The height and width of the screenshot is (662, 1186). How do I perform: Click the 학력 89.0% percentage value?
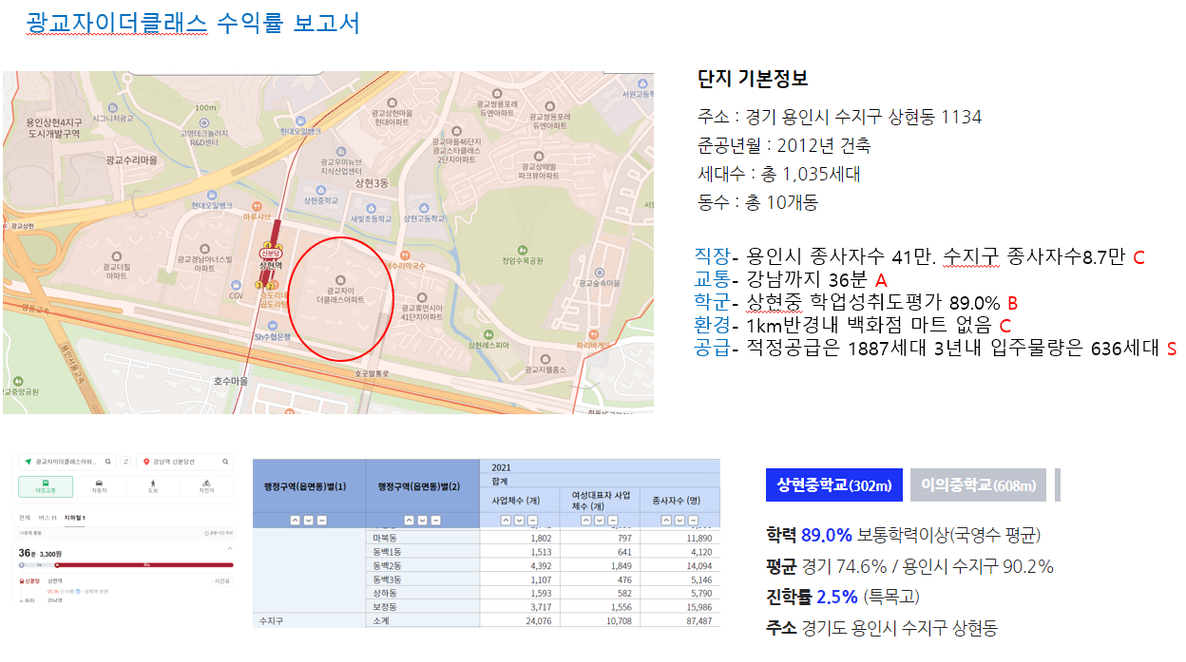826,535
